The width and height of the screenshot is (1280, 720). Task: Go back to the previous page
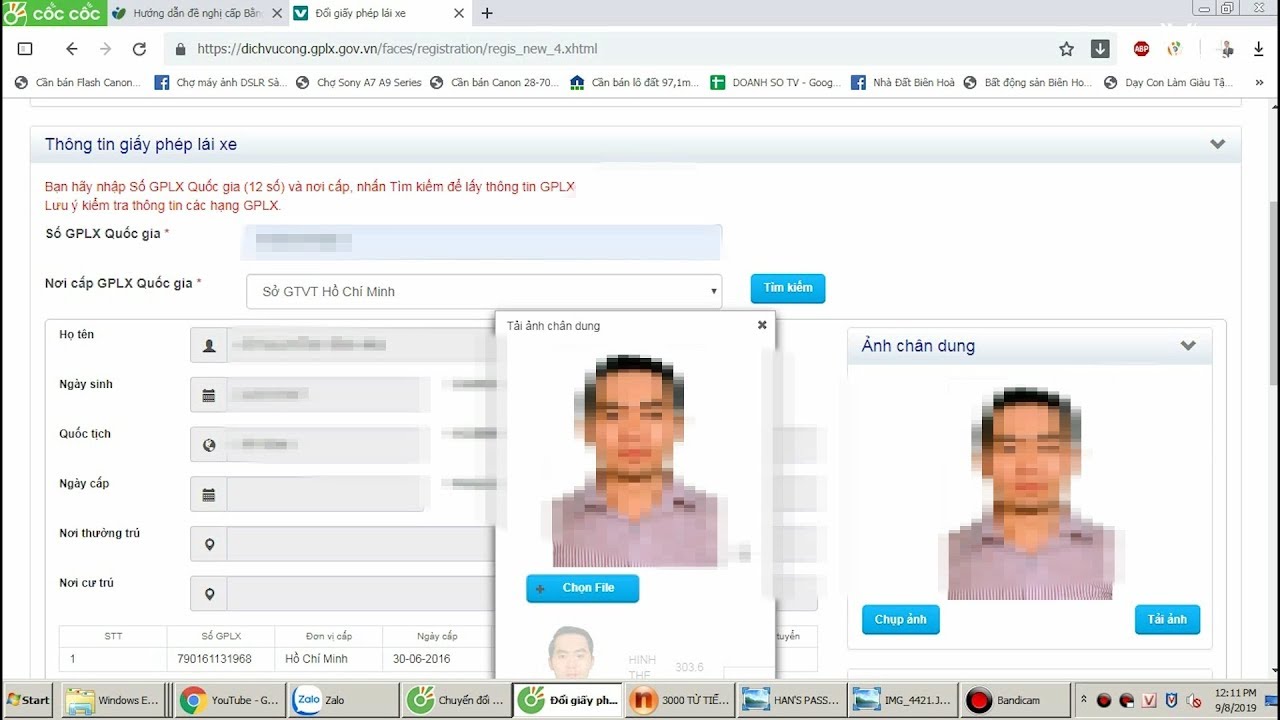[71, 49]
